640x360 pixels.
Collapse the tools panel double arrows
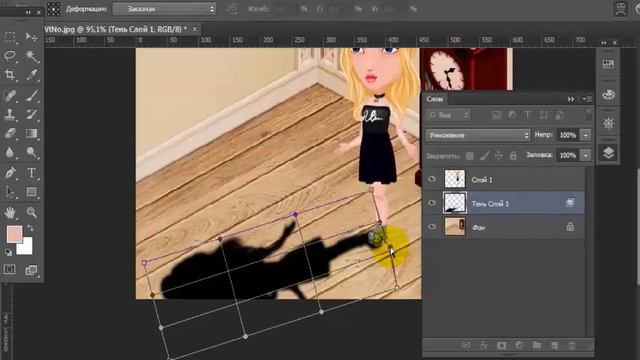(28, 13)
